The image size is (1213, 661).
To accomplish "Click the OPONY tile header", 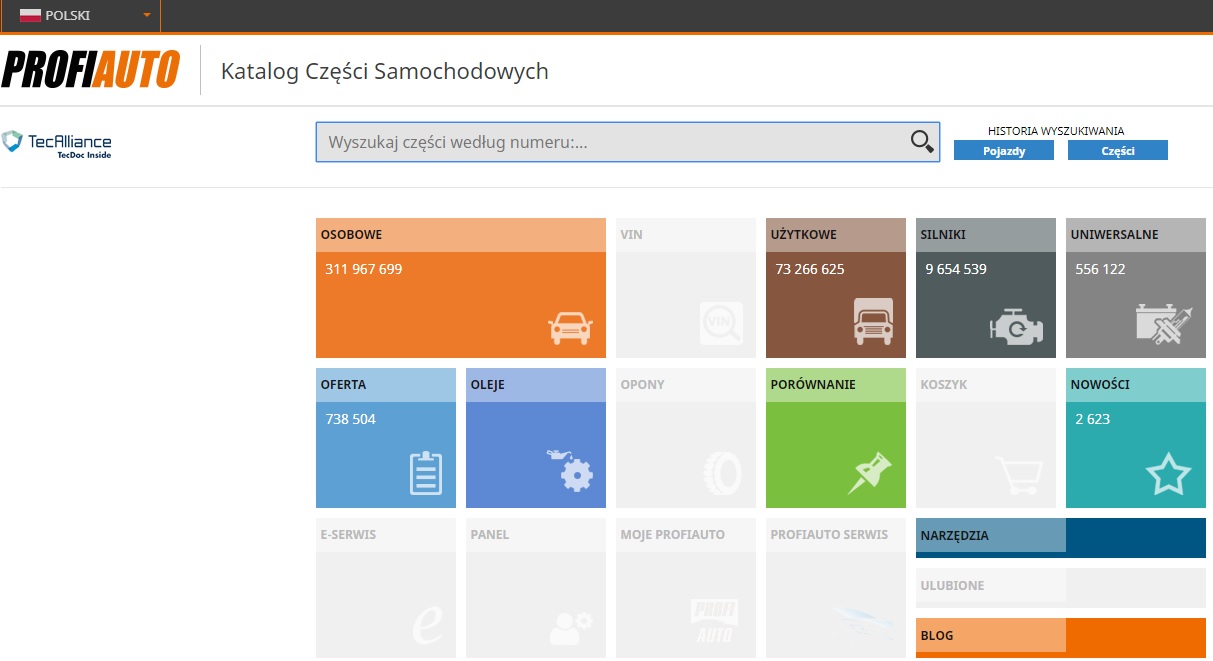I will 686,385.
